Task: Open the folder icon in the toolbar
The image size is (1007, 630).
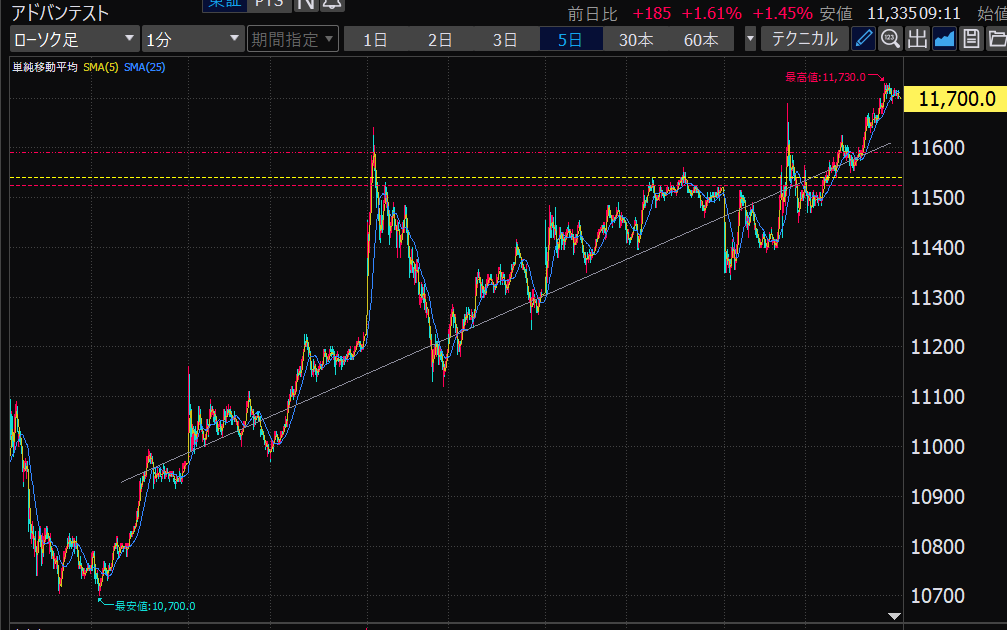Action: [997, 39]
